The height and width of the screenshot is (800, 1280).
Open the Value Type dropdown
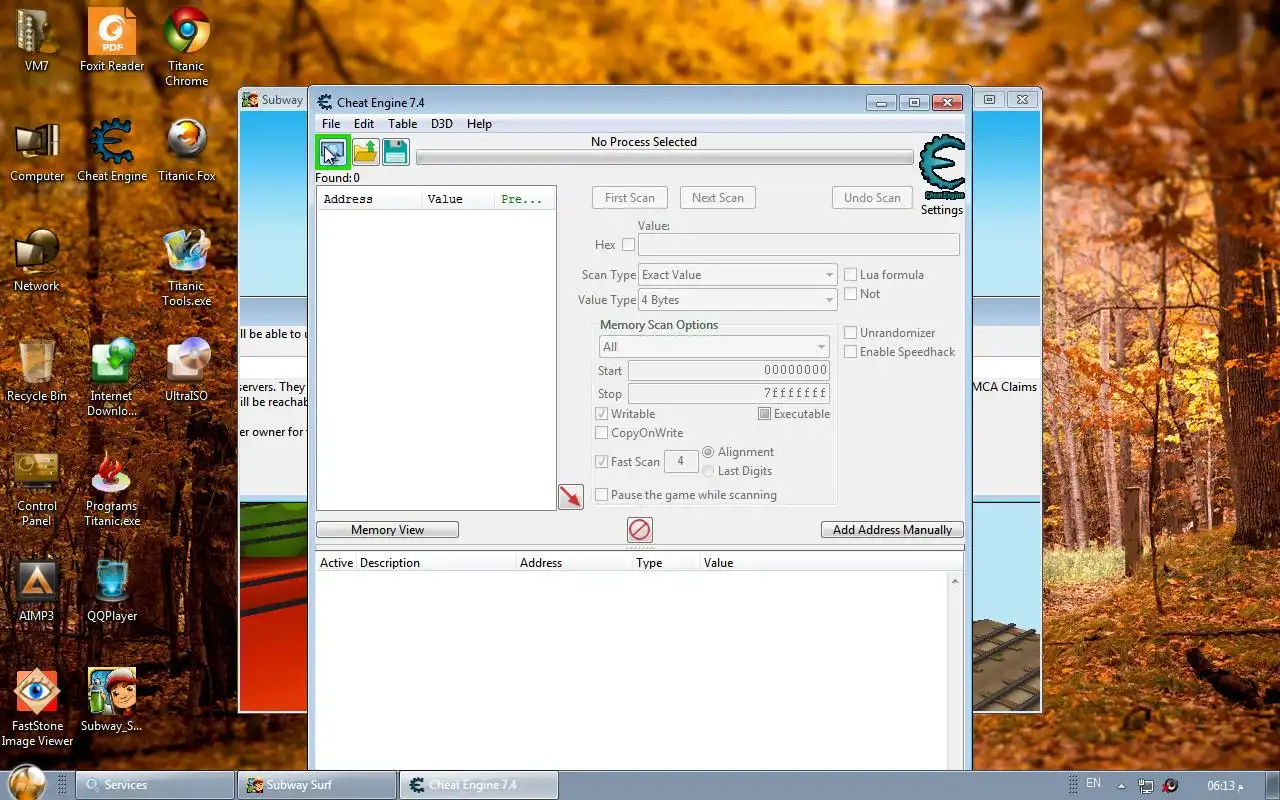(738, 300)
